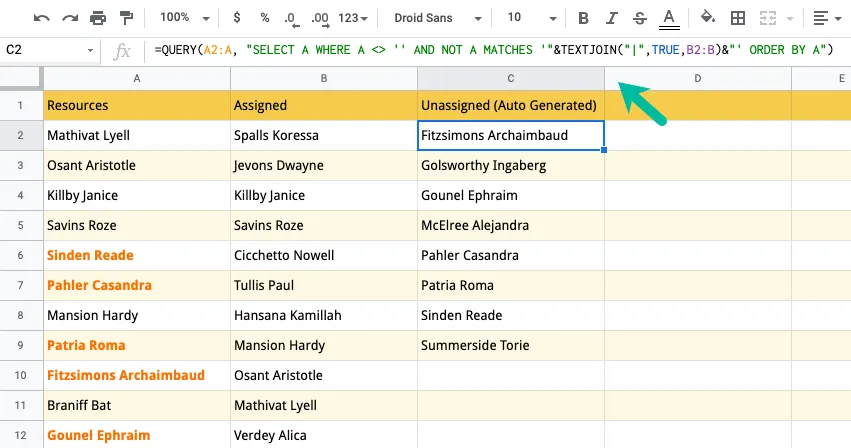Click the Verdey Alica cell
Screen dimensions: 851x448
pyautogui.click(x=324, y=435)
